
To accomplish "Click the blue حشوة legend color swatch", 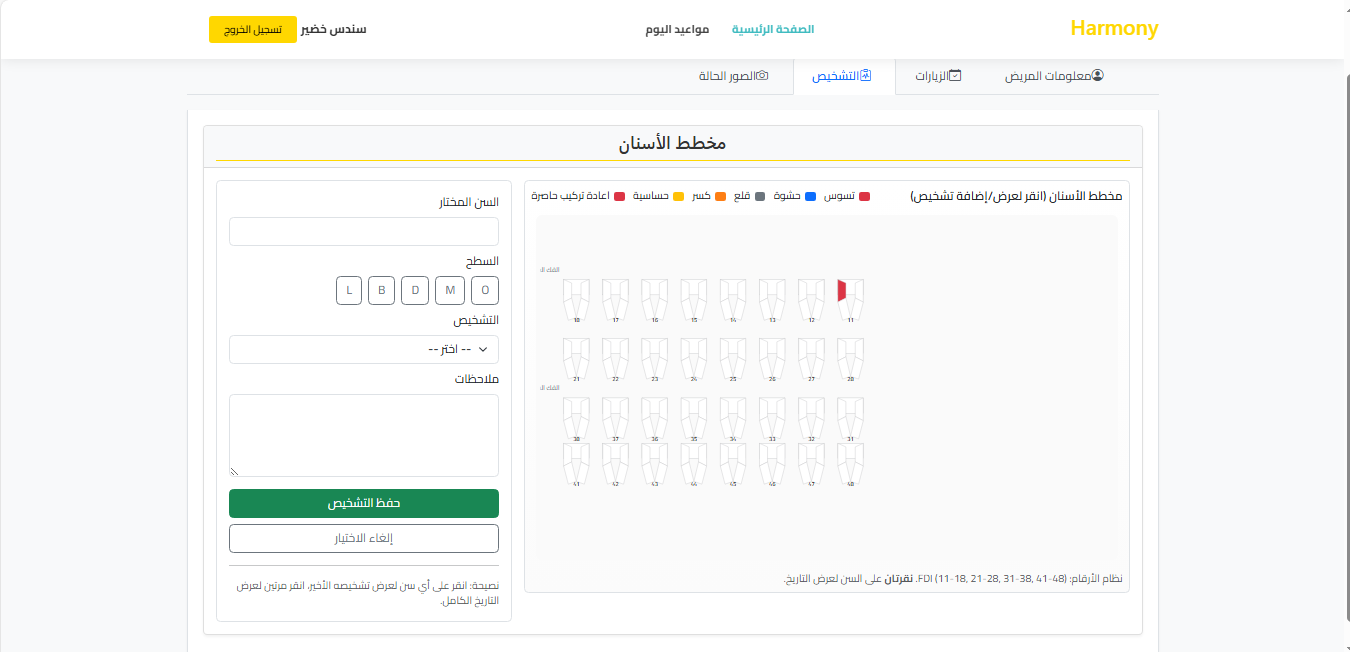I will point(811,196).
